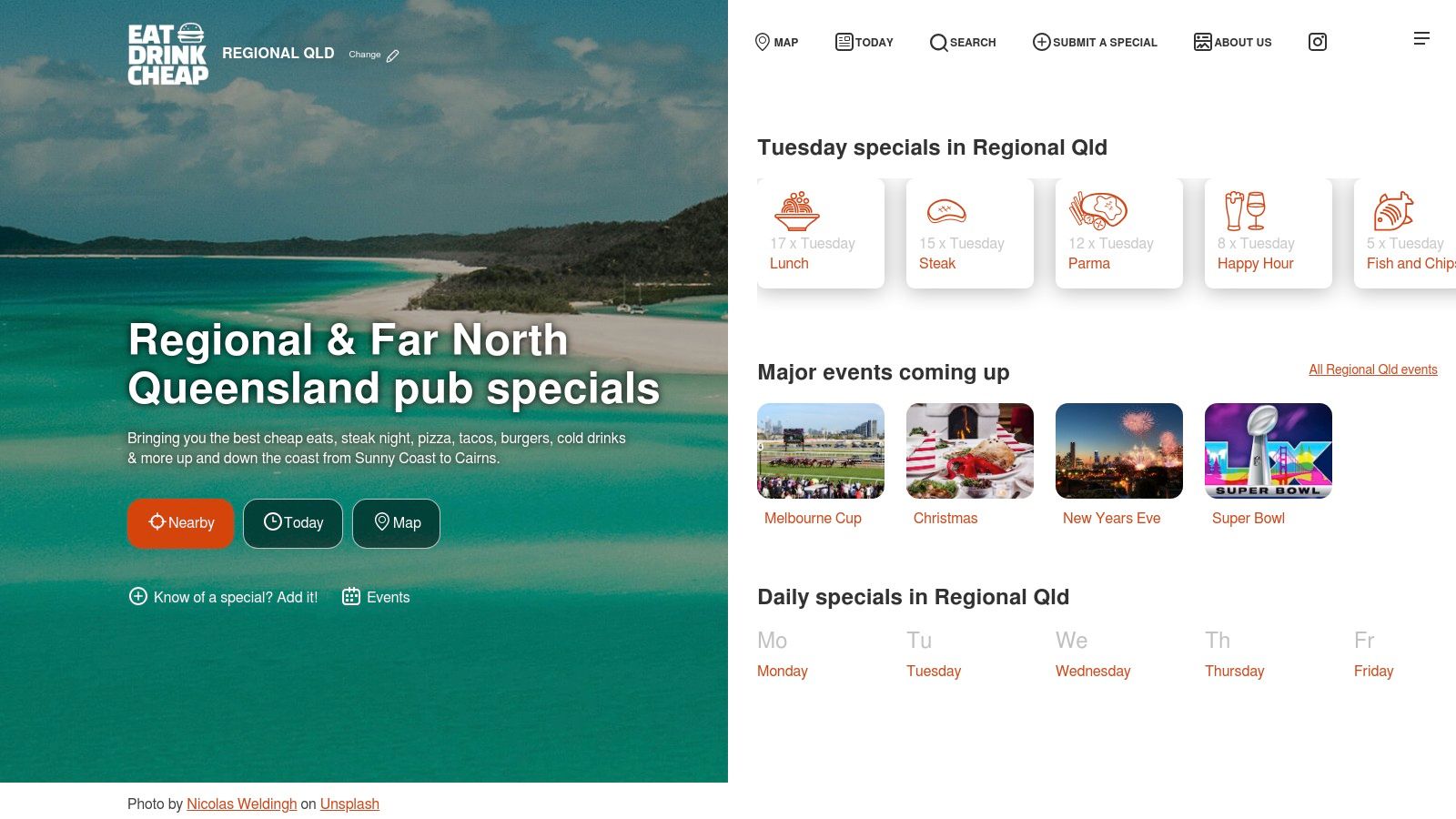1456x819 pixels.
Task: Open the Melbourne Cup event thumbnail
Action: point(821,450)
